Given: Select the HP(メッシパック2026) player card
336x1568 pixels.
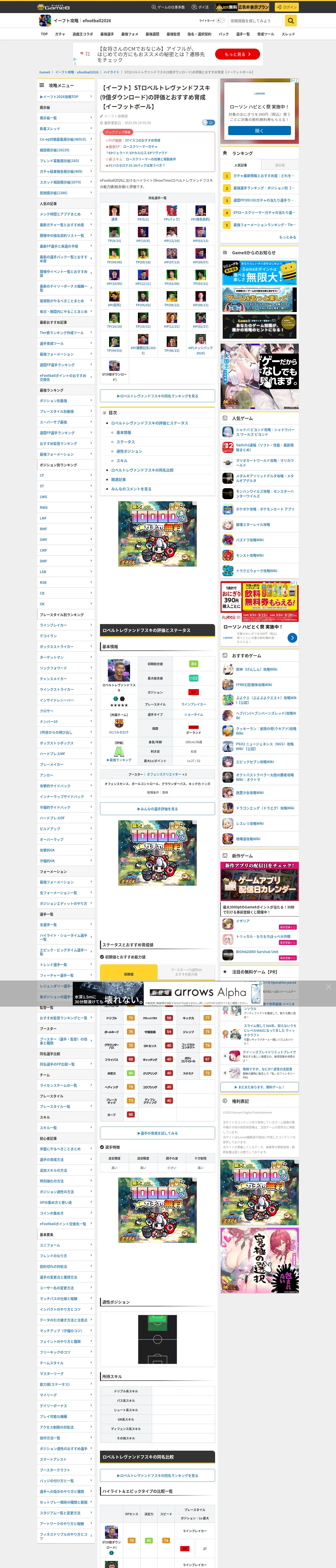Looking at the screenshot, I should click(201, 339).
